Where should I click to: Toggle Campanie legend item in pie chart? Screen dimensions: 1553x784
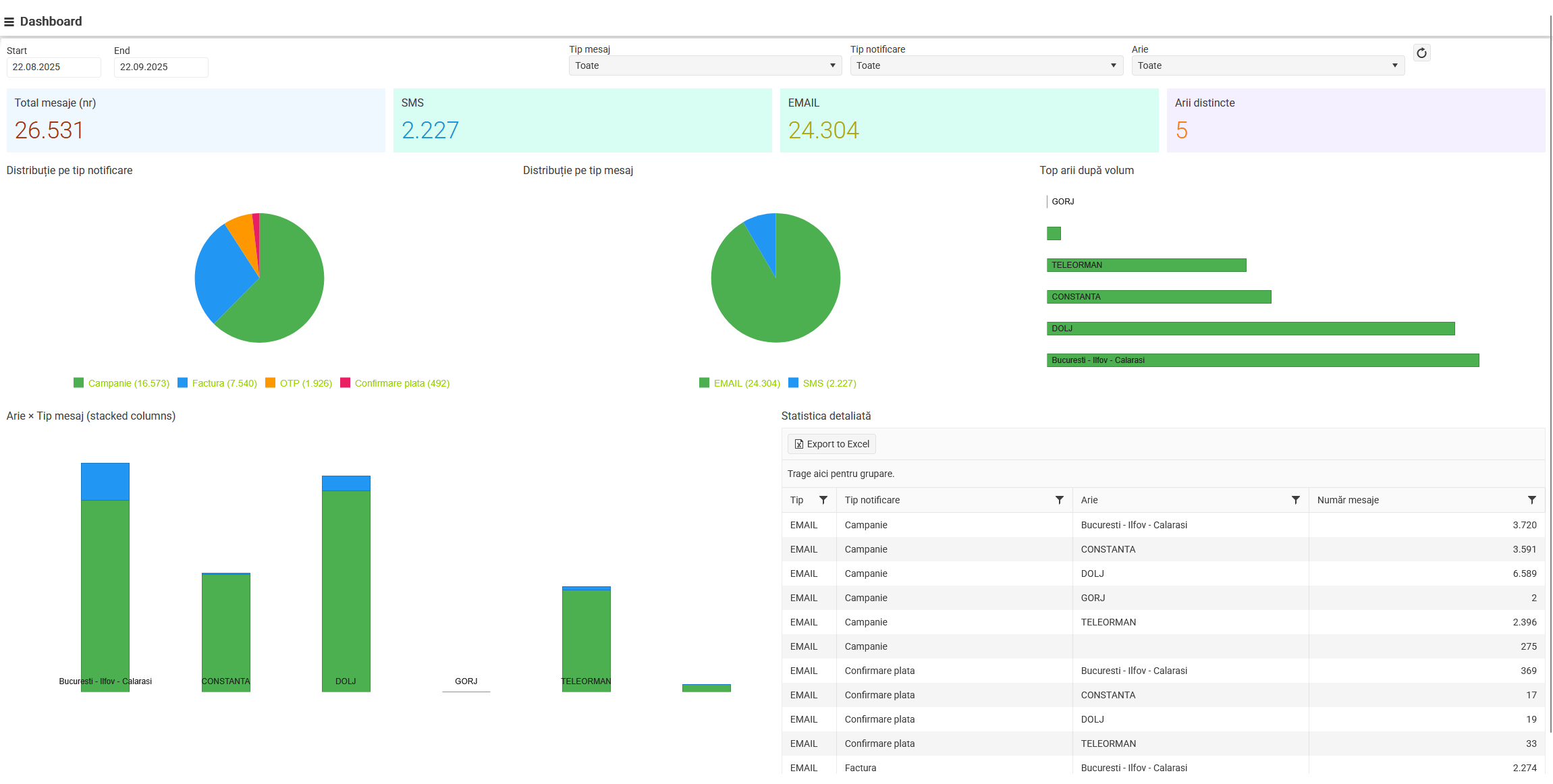[128, 383]
